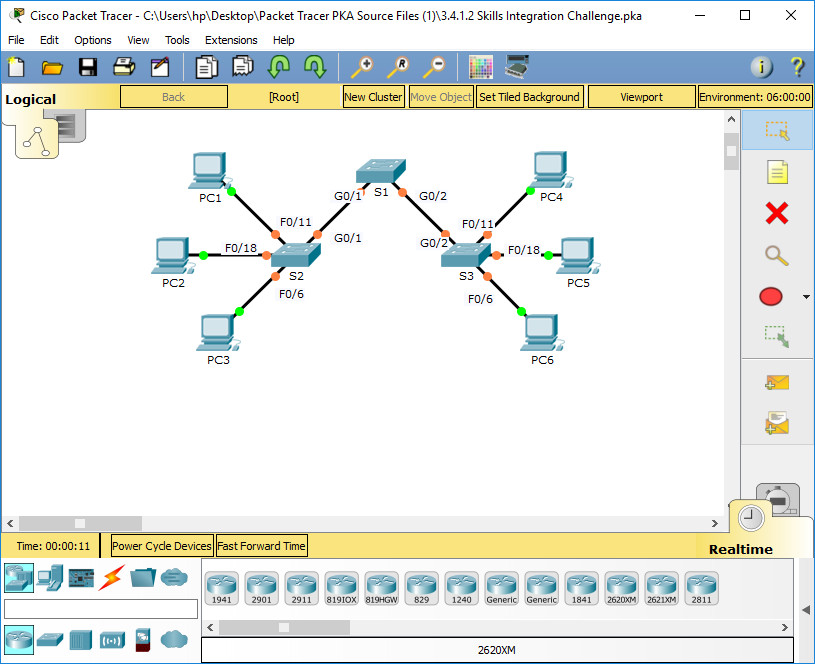The height and width of the screenshot is (664, 815).
Task: Click the Environment: 06:00:00 button
Action: tap(755, 97)
